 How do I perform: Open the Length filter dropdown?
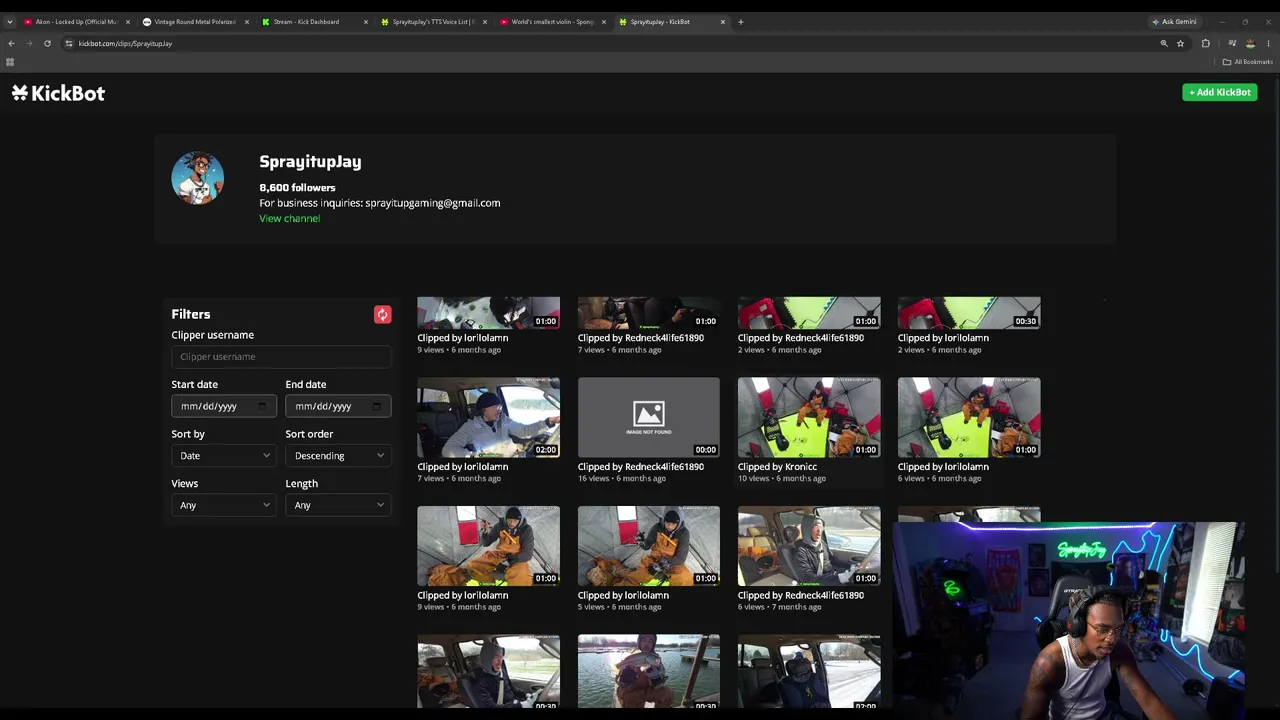(338, 505)
